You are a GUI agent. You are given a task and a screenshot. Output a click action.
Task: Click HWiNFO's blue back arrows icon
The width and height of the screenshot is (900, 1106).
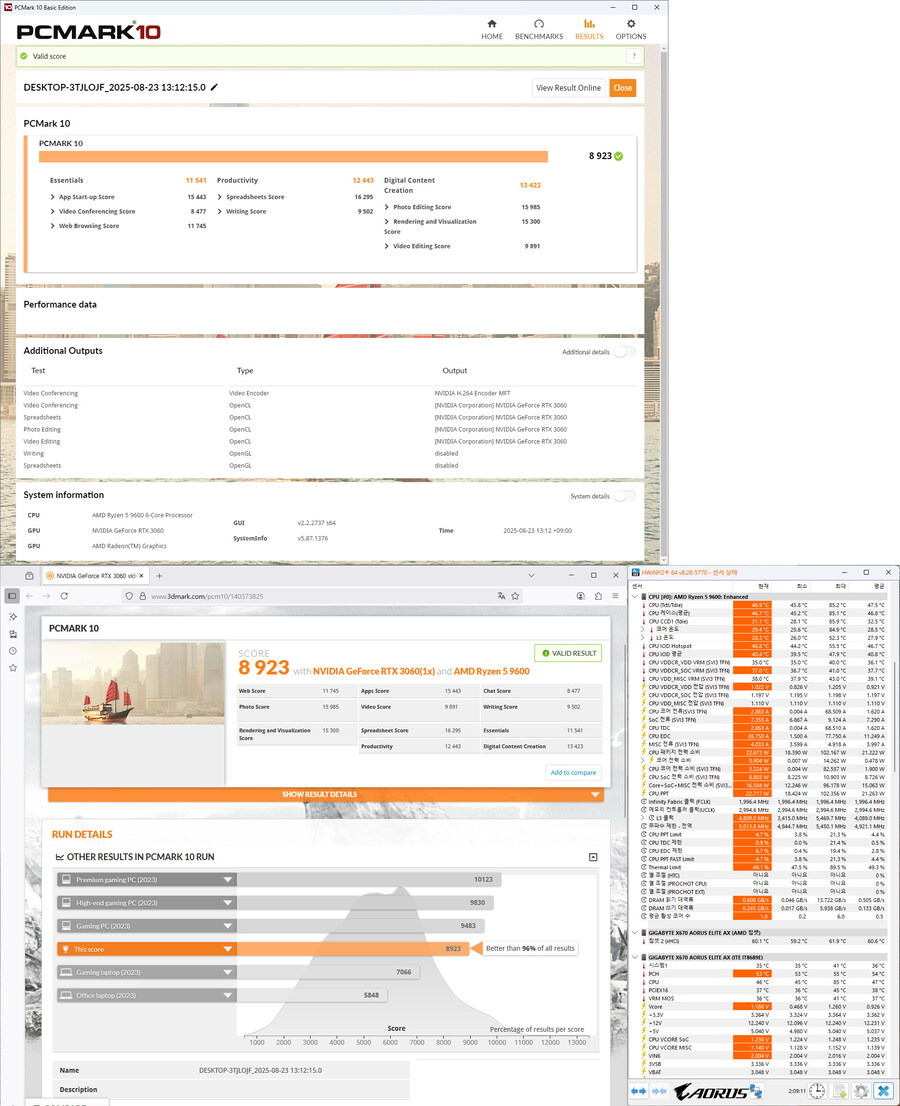coord(638,1090)
